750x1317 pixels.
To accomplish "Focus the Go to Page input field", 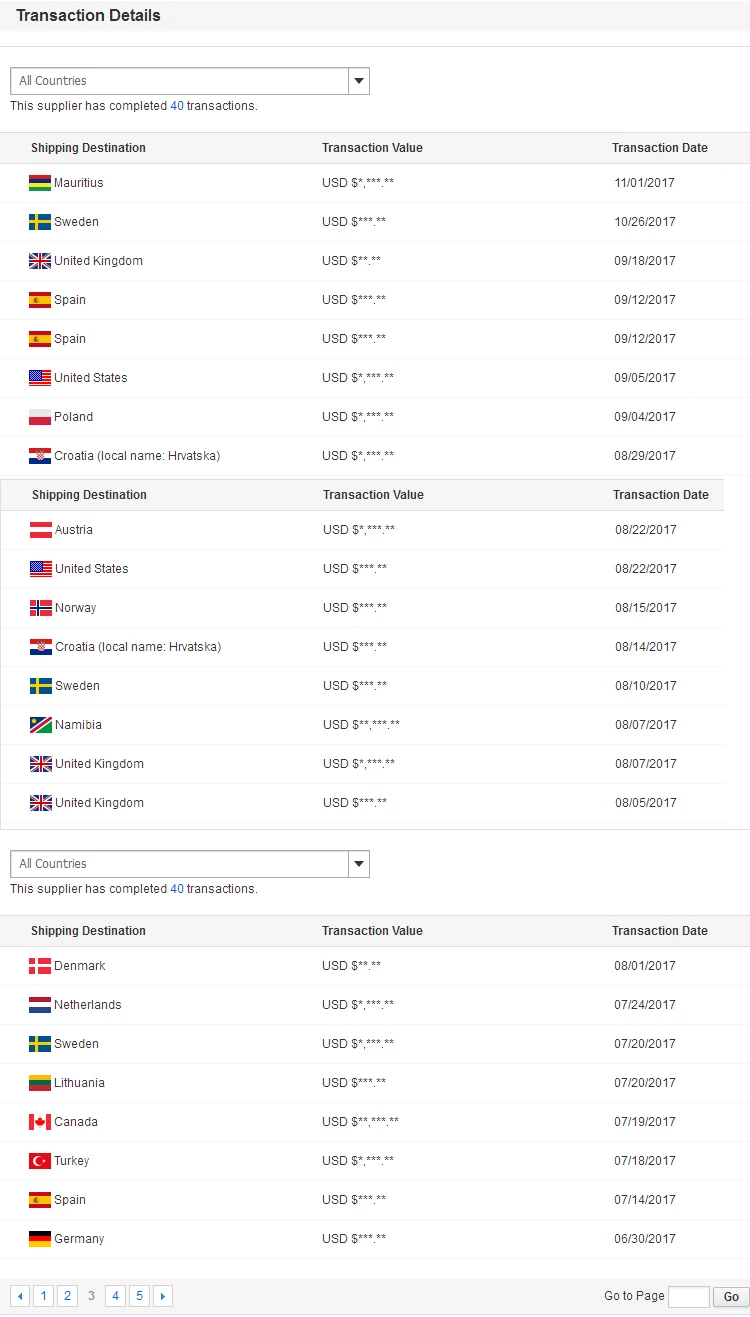I will (688, 1297).
